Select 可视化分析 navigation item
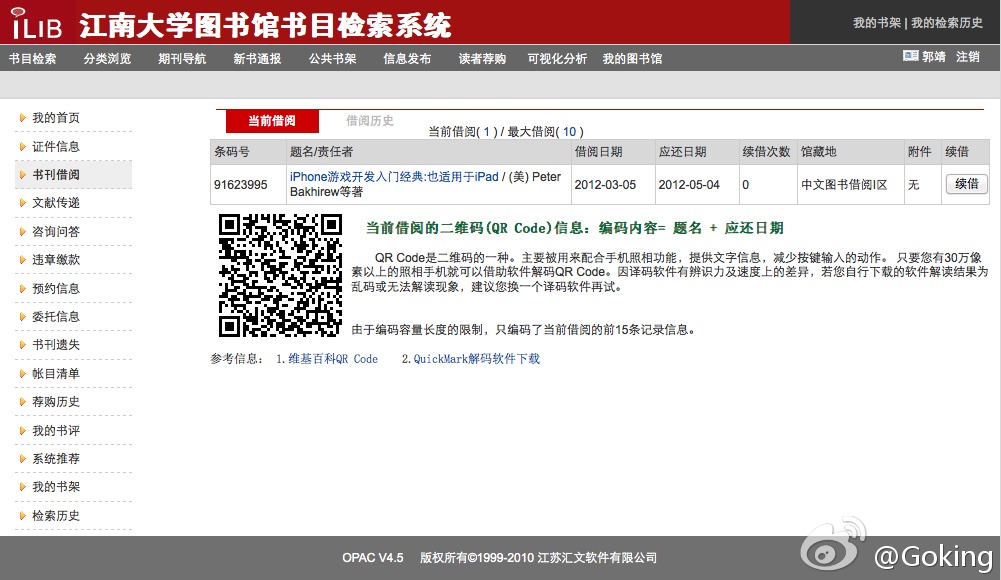 point(557,59)
